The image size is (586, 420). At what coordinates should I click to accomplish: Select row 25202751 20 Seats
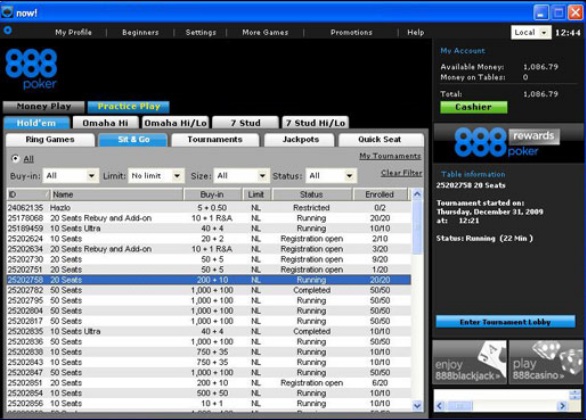point(209,269)
